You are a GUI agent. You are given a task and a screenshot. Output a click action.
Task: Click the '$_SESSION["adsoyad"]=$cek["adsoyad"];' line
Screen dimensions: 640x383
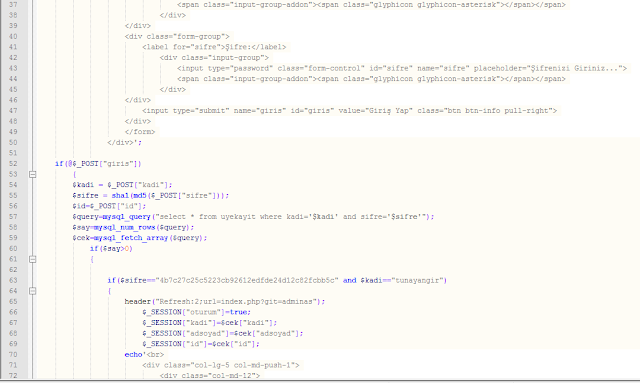223,334
